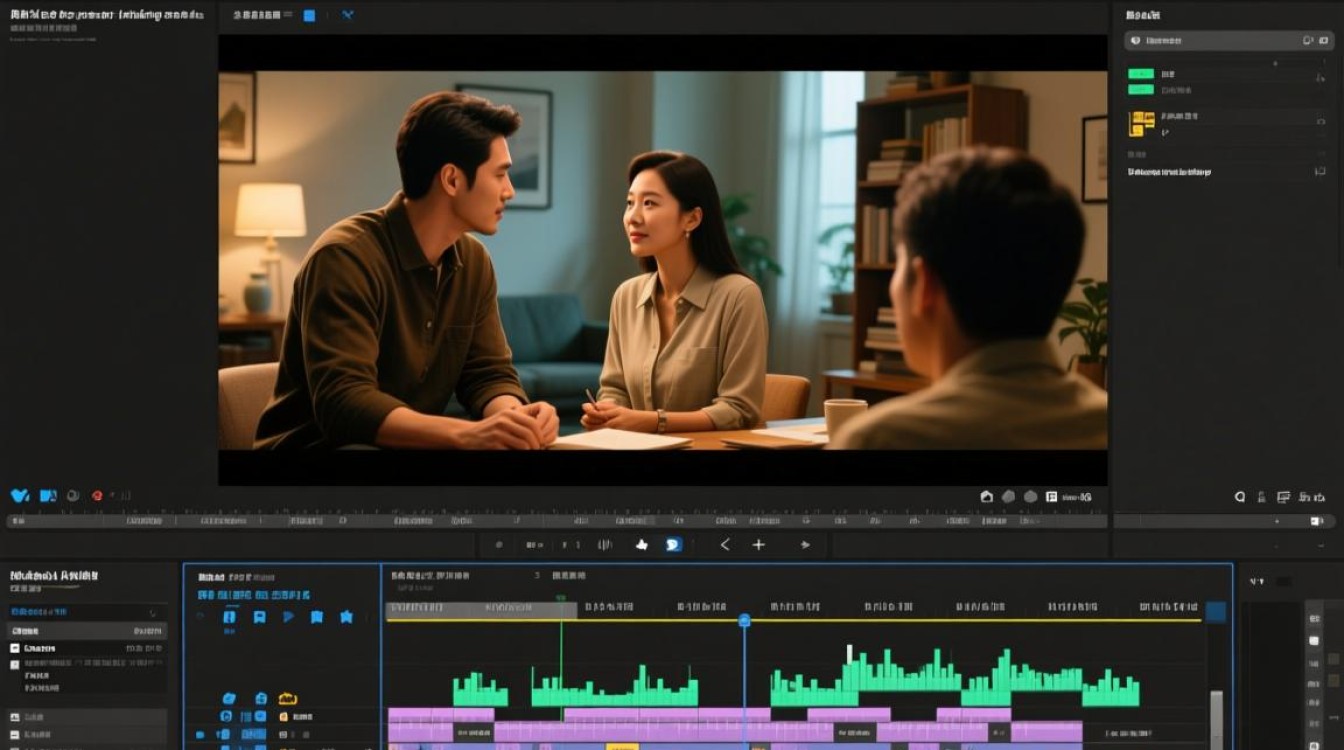Click the bell icon in the right panel search bar
This screenshot has width=1344, height=750.
[1308, 41]
